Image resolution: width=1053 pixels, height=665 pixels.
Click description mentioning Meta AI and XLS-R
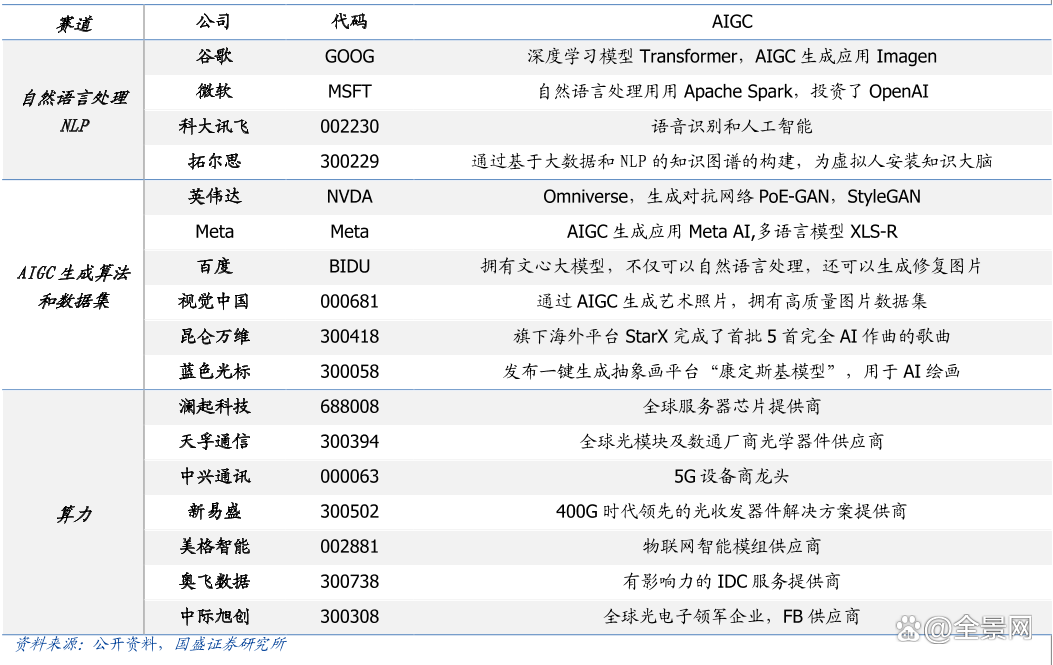pos(732,232)
